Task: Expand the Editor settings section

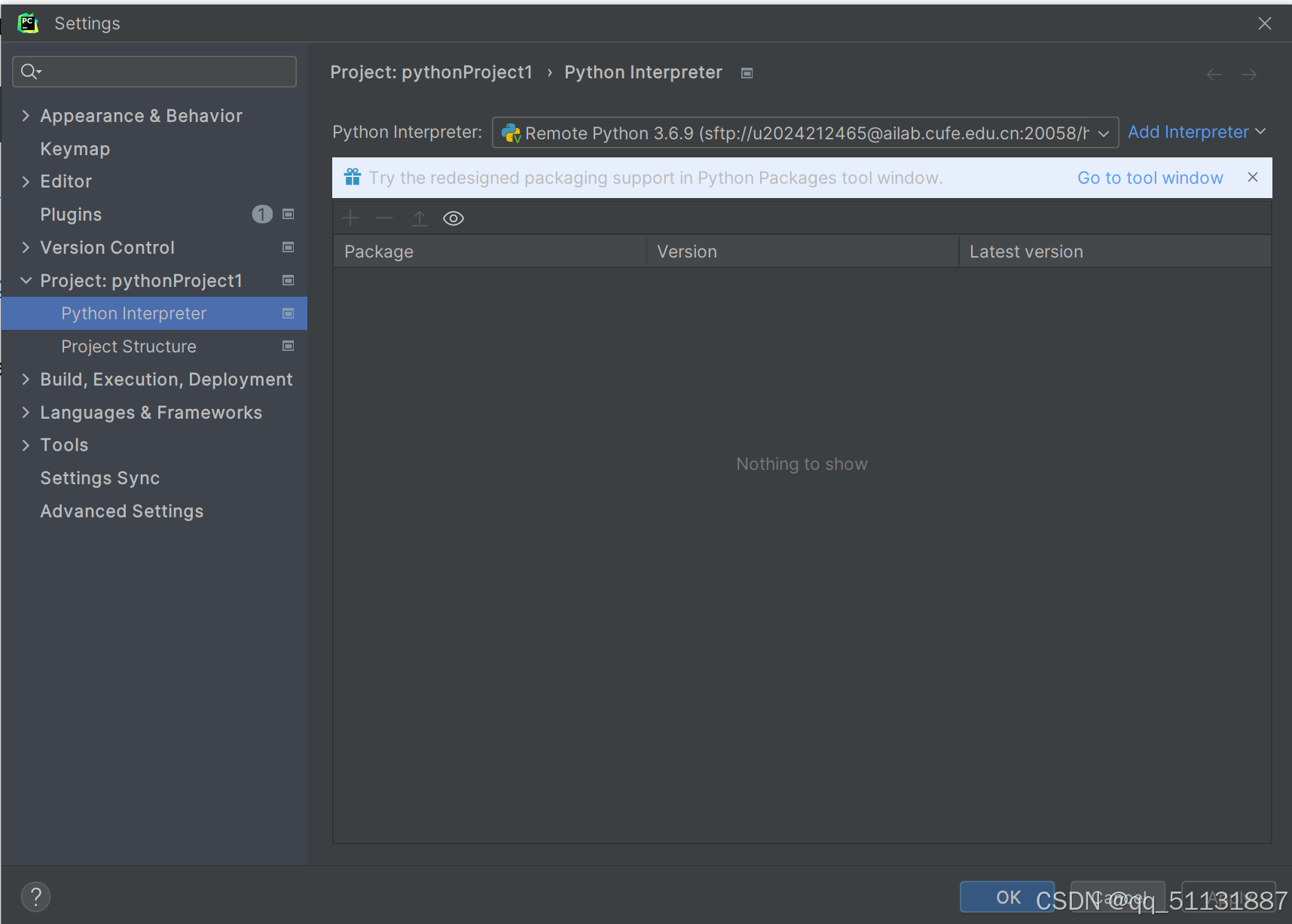Action: coord(26,181)
